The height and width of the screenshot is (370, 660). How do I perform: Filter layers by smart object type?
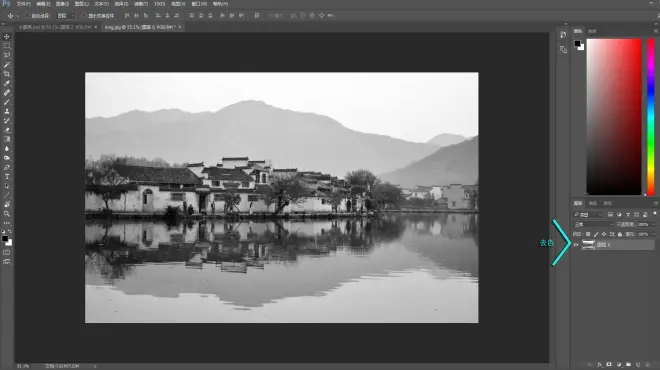pyautogui.click(x=645, y=215)
